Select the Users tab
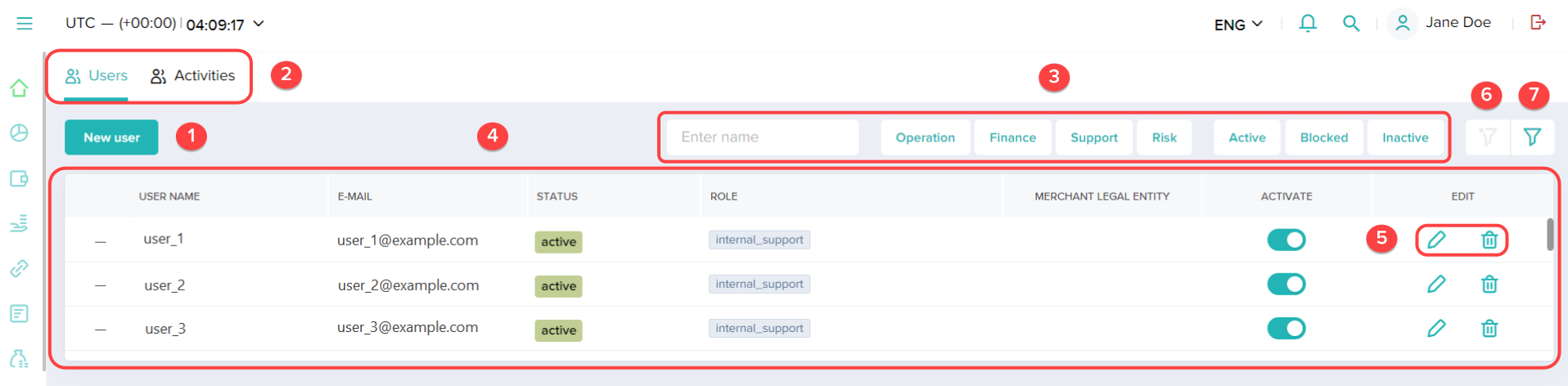Viewport: 1568px width, 386px height. click(97, 76)
